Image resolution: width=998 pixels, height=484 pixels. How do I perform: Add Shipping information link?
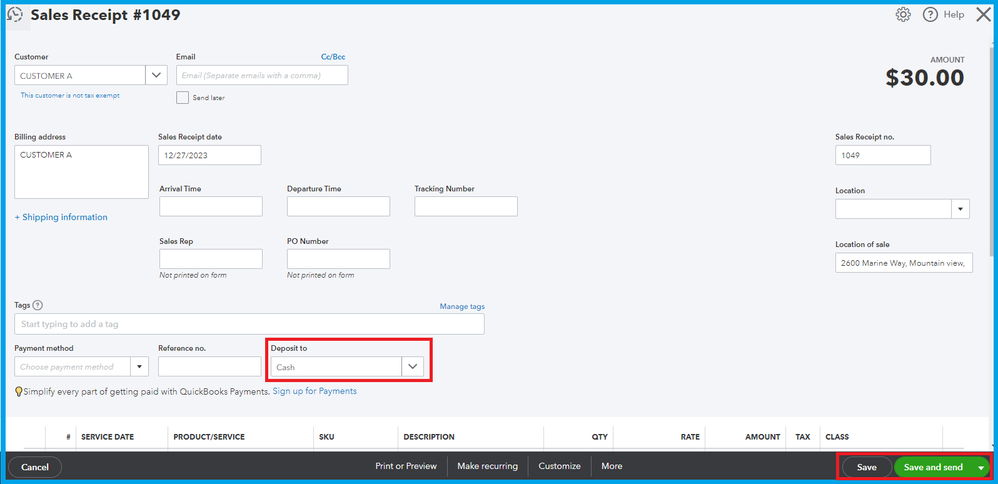61,217
